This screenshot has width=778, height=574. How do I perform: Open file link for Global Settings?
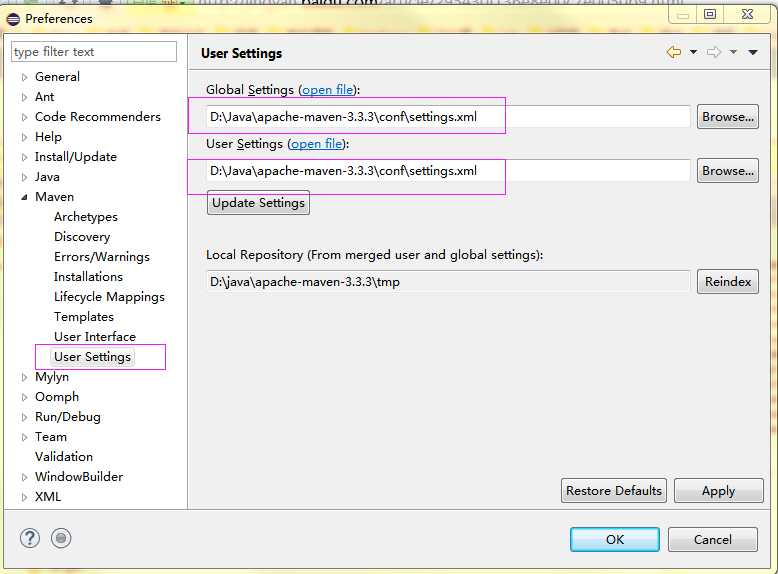click(x=327, y=90)
